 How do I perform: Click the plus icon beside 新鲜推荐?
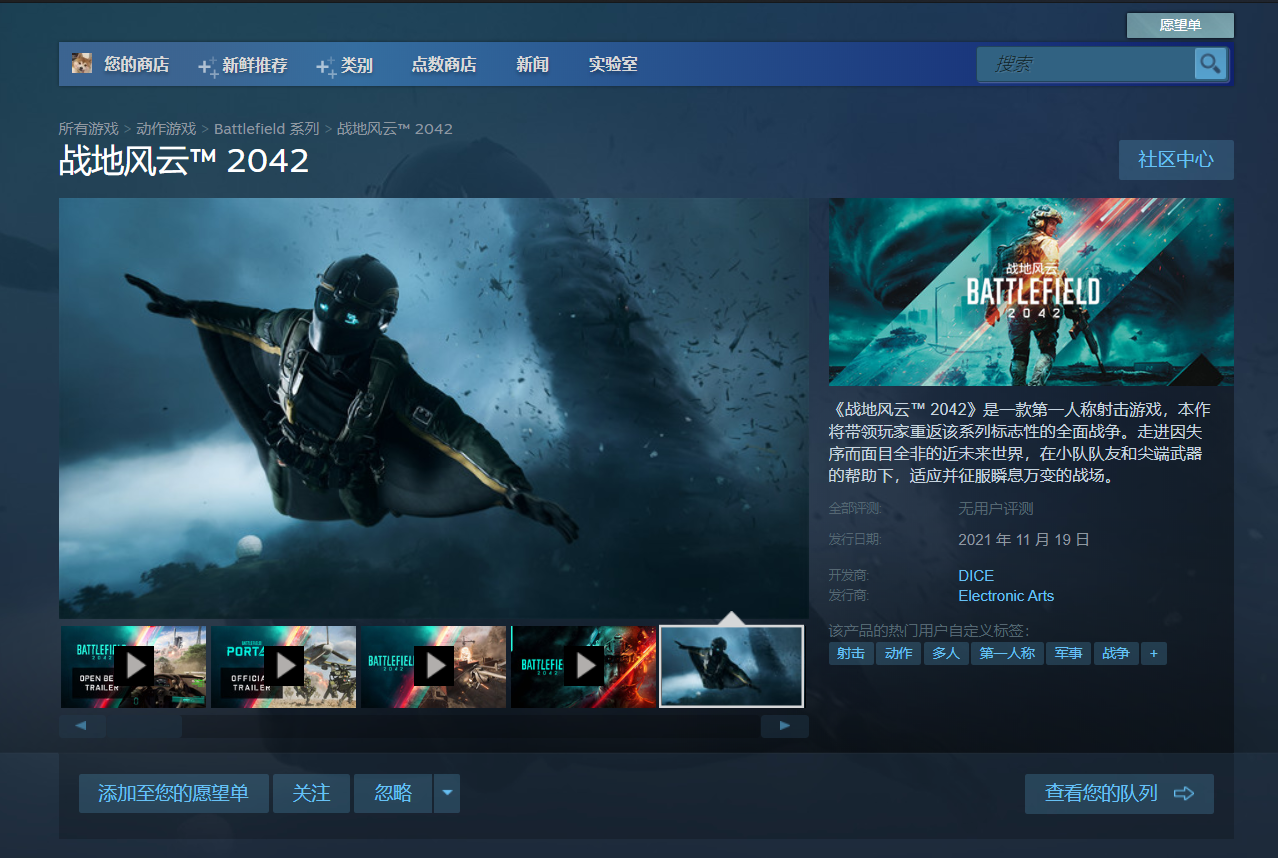click(208, 67)
